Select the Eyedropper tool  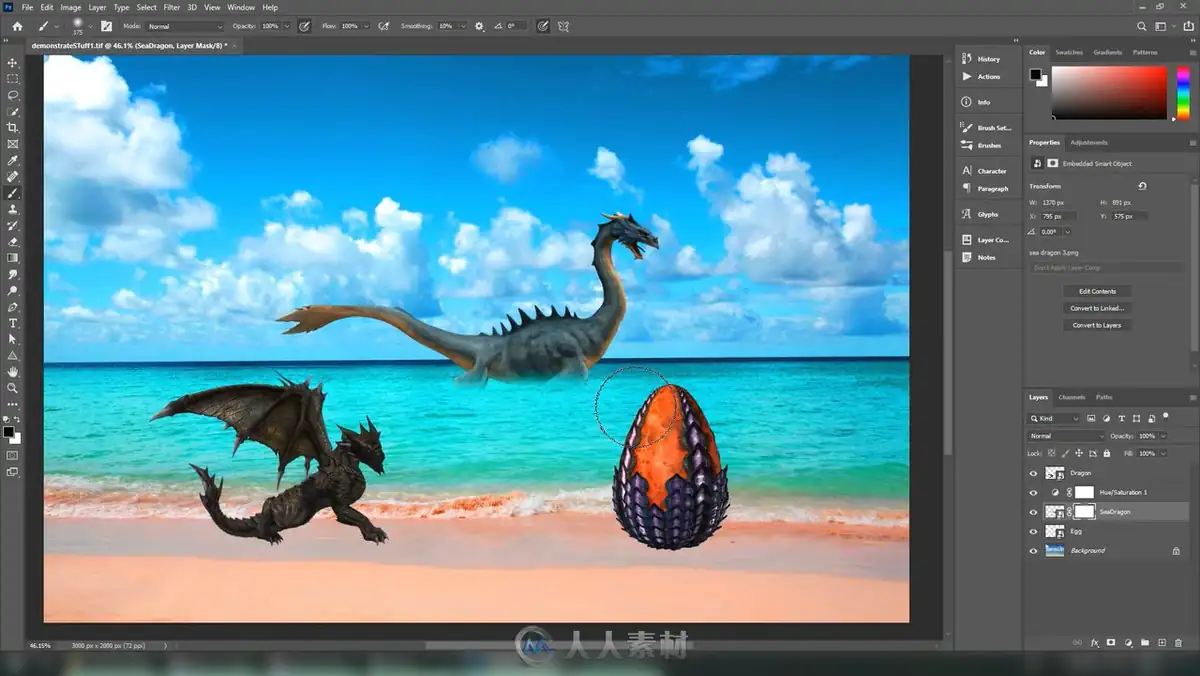(x=13, y=160)
